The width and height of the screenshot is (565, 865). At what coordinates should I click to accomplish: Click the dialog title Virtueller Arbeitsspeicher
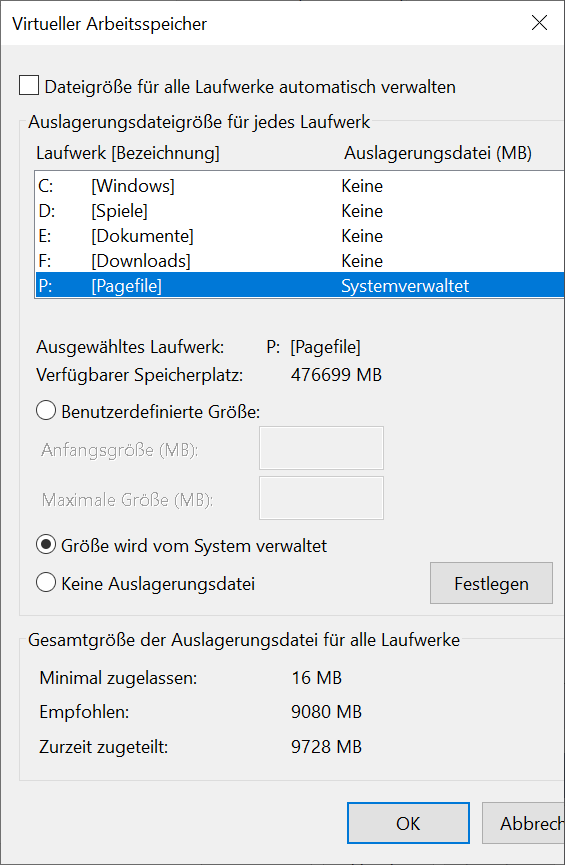(109, 24)
